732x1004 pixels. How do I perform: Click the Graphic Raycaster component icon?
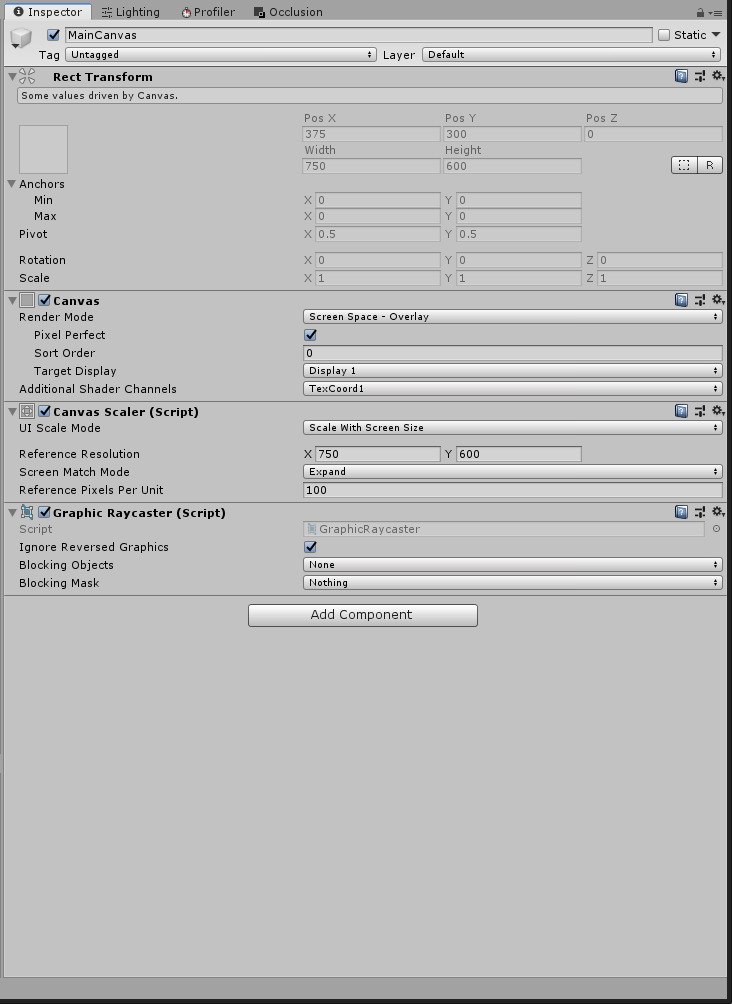27,512
